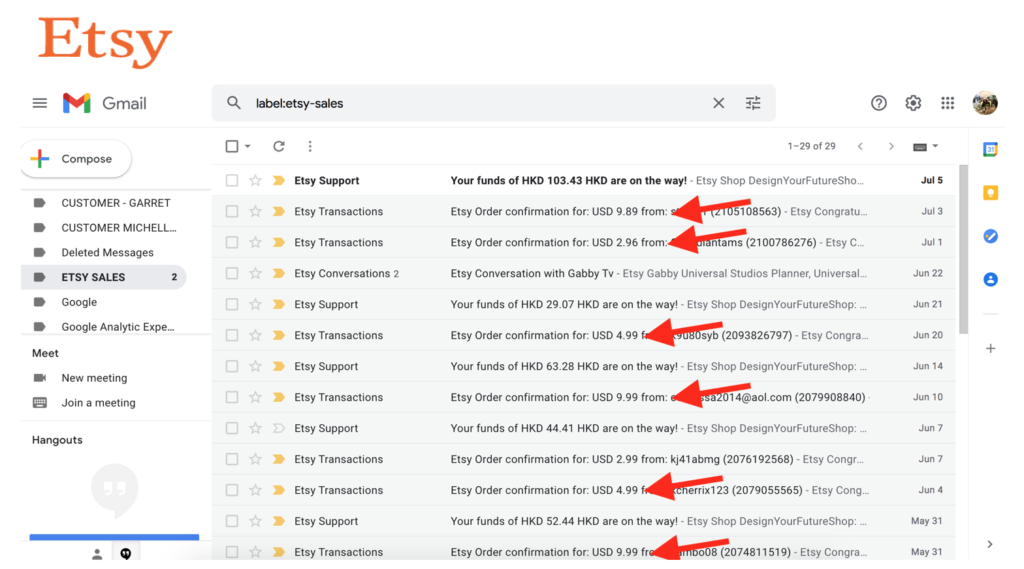The image size is (1024, 569).
Task: Open email funds of HKD 29.07
Action: (584, 304)
